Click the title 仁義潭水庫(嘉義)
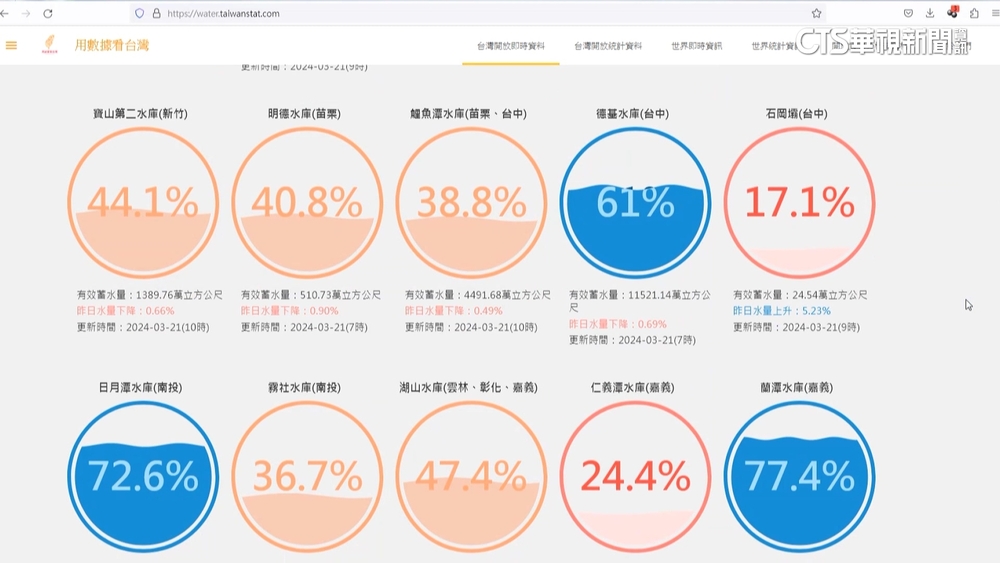Screen dimensions: 1000x563 (633, 387)
